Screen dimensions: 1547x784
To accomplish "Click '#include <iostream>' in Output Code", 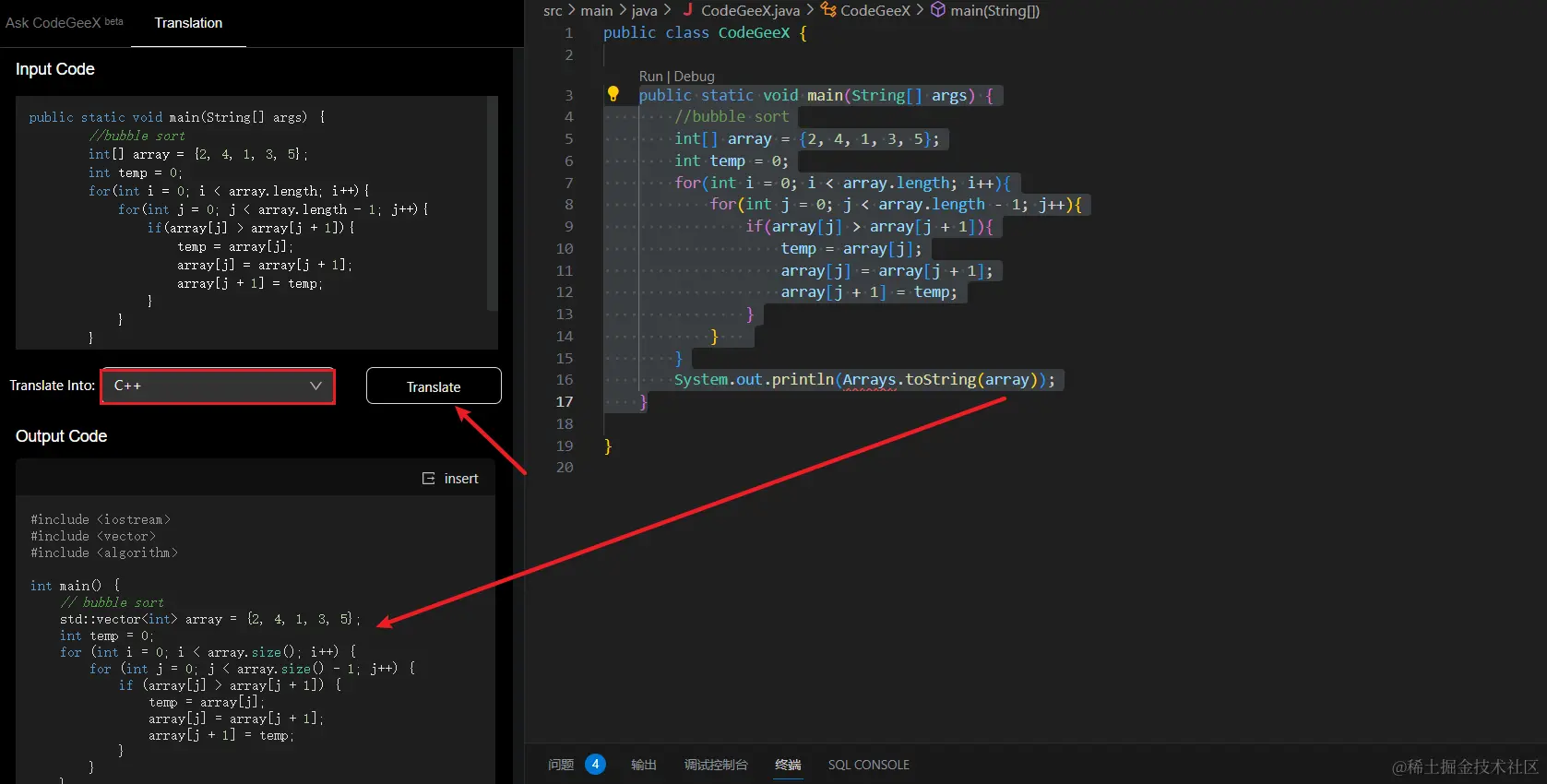I will 101,519.
